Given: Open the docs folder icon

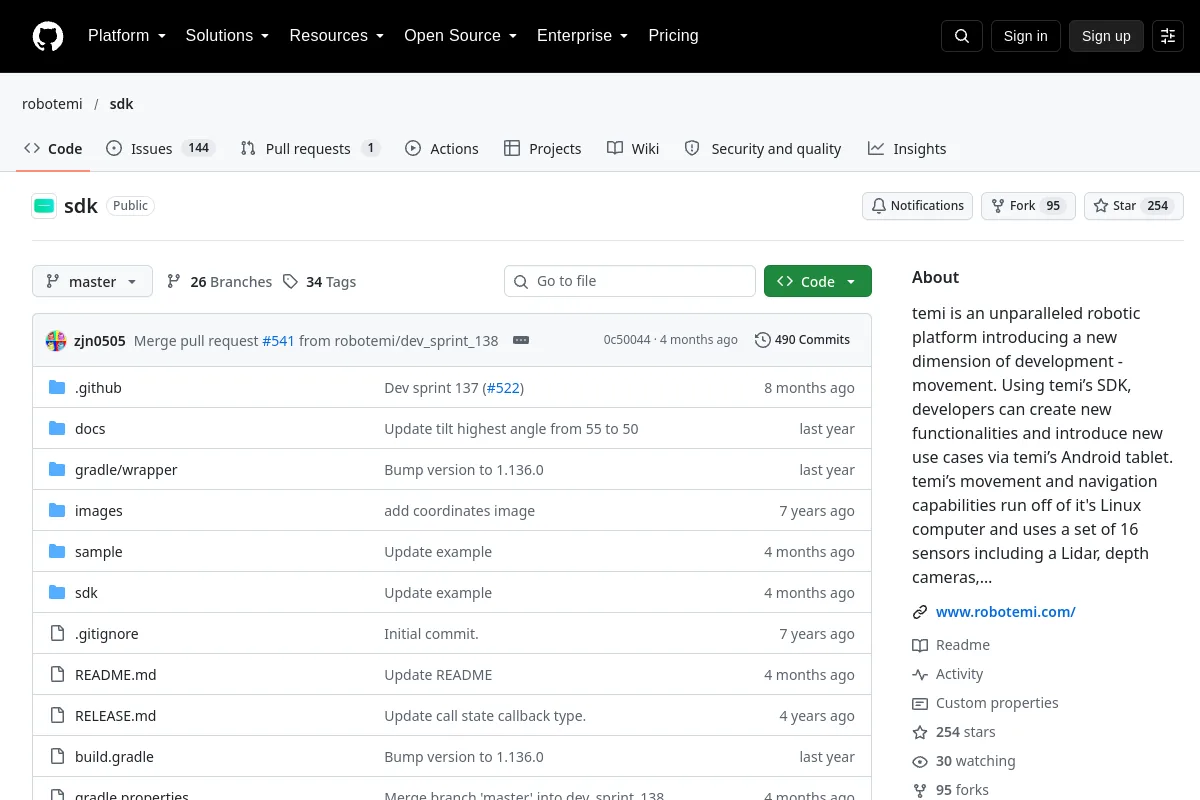Looking at the screenshot, I should [x=57, y=429].
